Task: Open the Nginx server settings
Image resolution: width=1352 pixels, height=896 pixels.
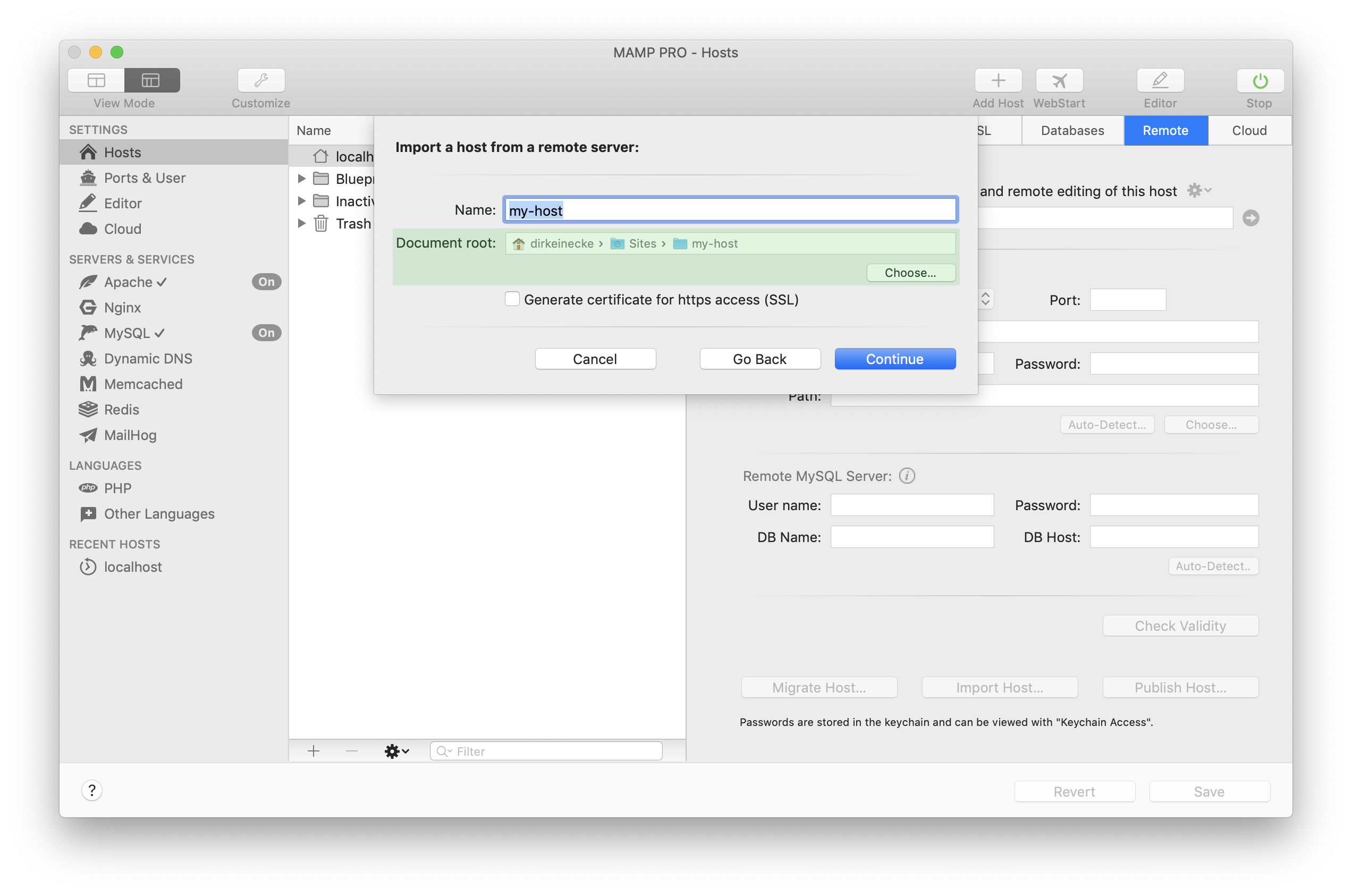Action: point(122,307)
